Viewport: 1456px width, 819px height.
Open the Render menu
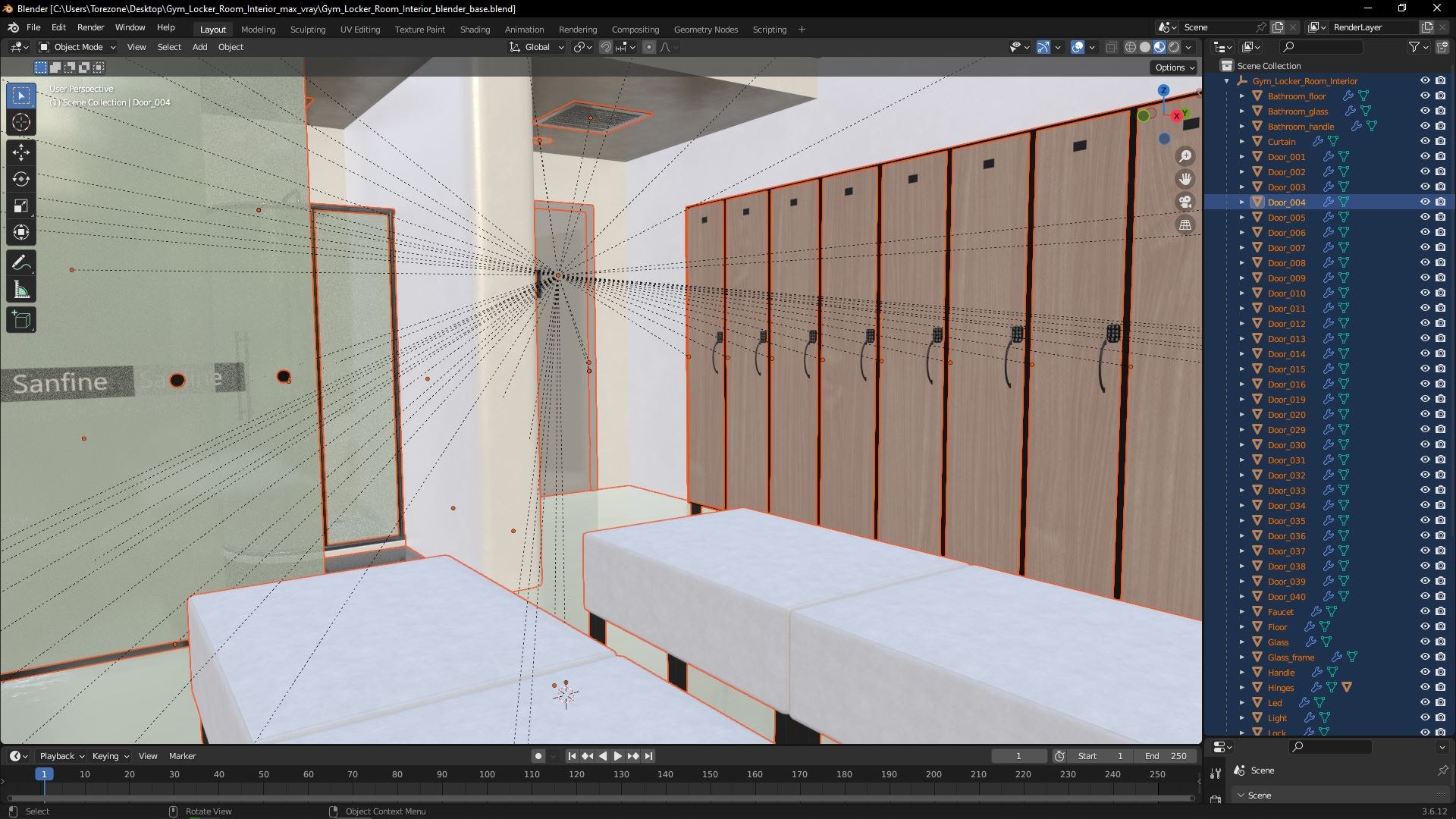tap(90, 27)
